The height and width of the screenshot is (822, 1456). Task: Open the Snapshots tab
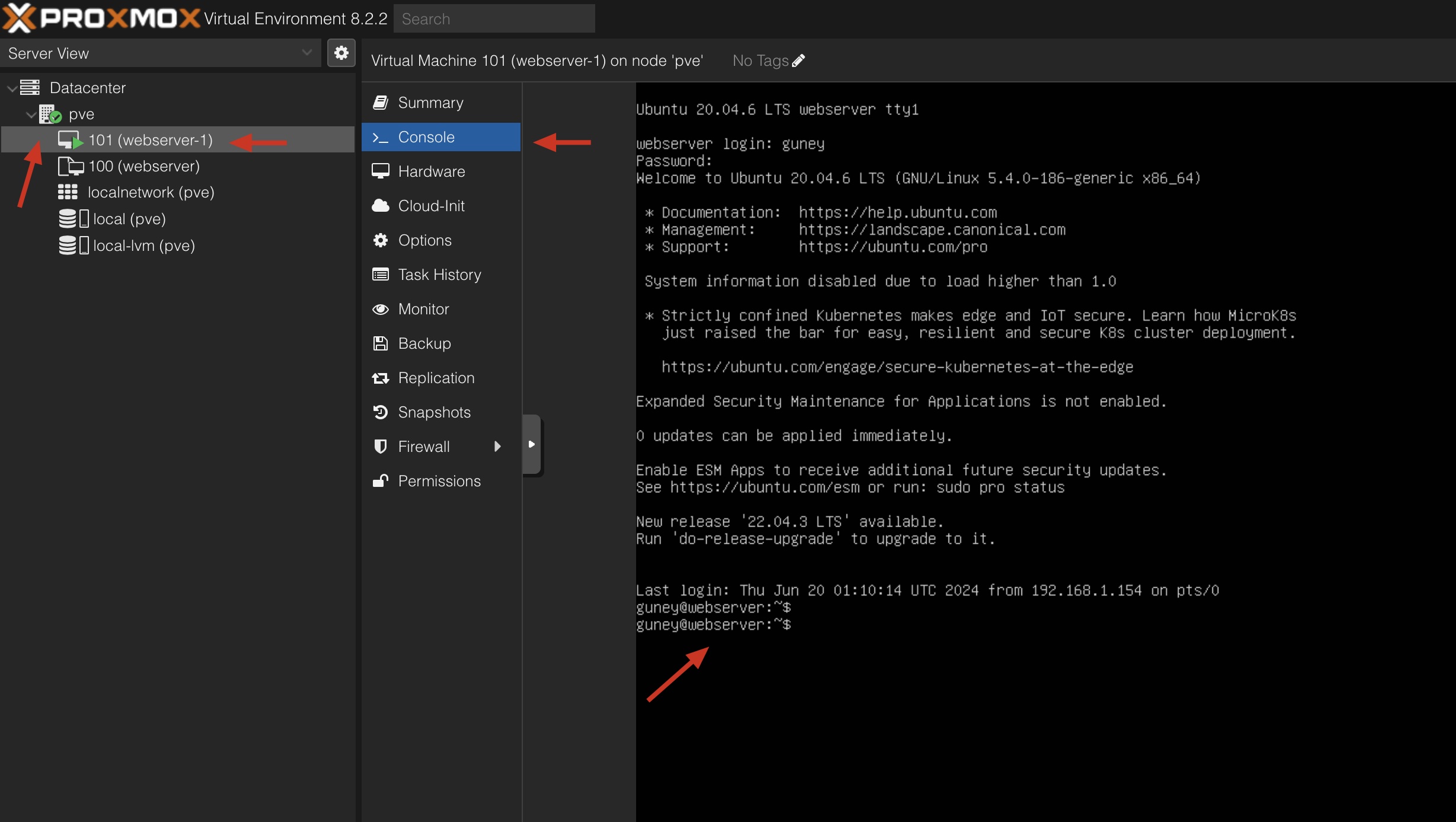coord(441,412)
